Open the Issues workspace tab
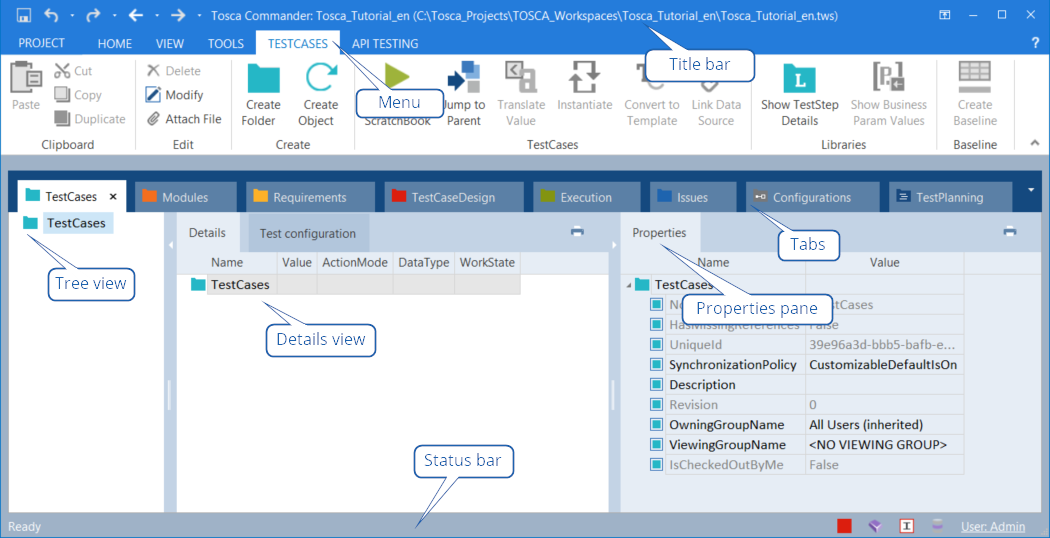The image size is (1050, 538). click(692, 197)
